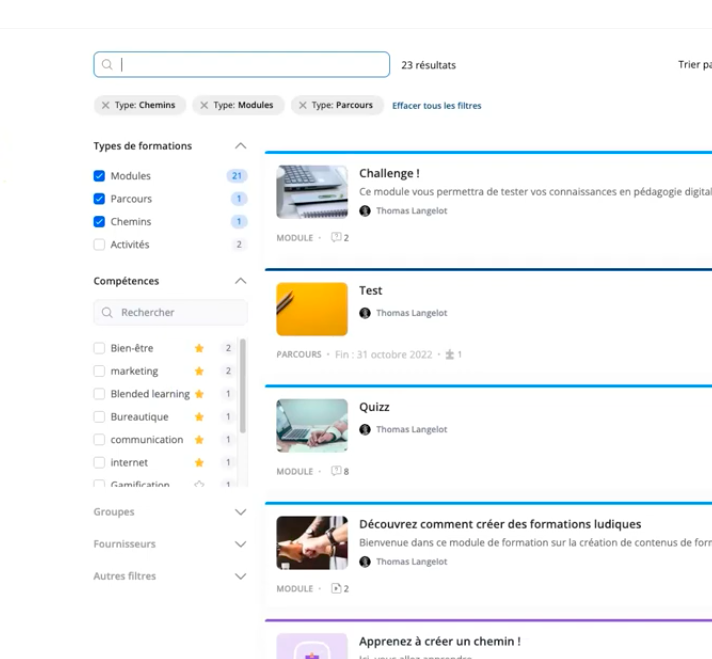712x659 pixels.
Task: Expand the Autres filtres section
Action: [241, 576]
